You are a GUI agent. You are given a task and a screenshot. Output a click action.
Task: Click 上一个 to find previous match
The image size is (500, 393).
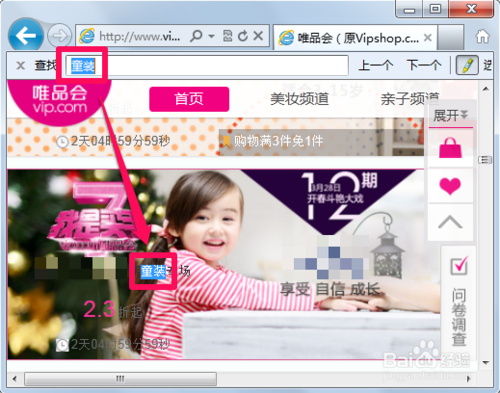click(376, 65)
